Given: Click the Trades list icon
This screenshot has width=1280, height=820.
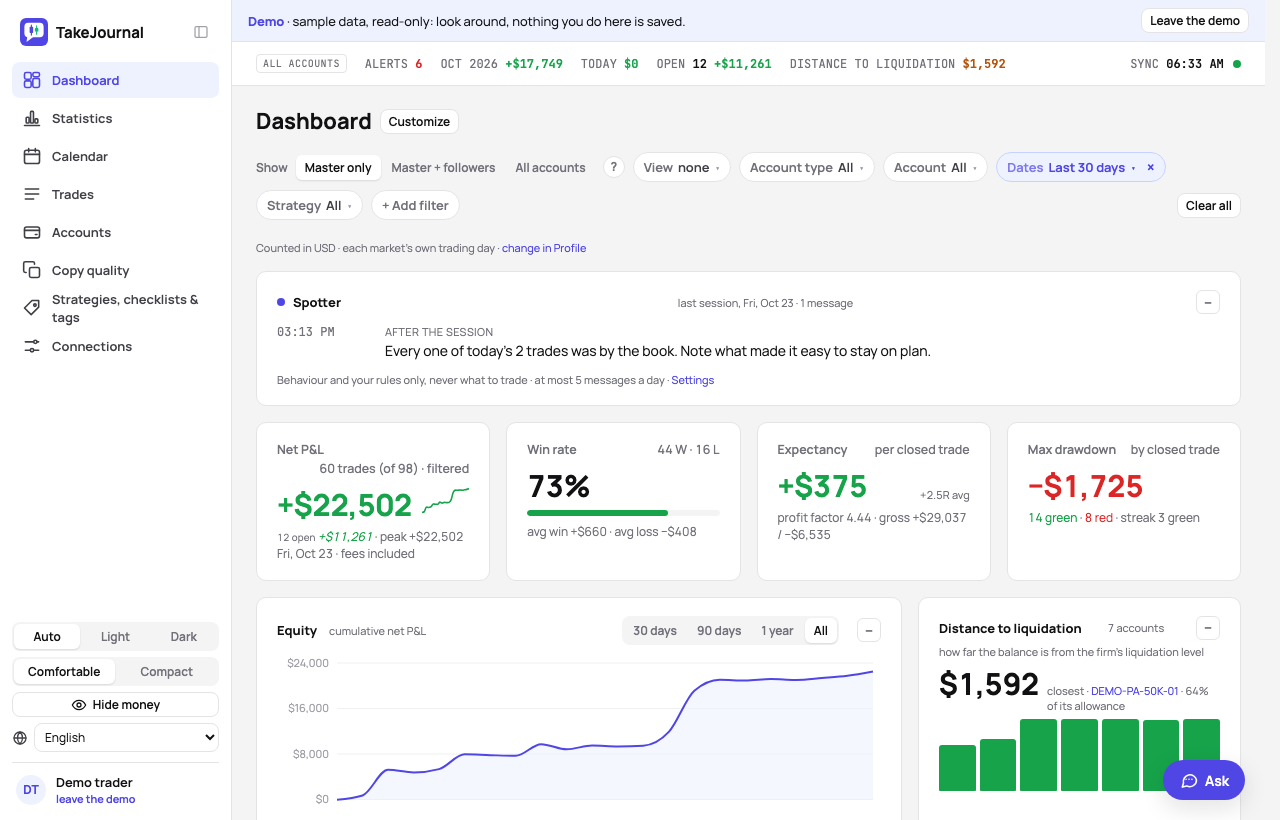Looking at the screenshot, I should pyautogui.click(x=32, y=194).
